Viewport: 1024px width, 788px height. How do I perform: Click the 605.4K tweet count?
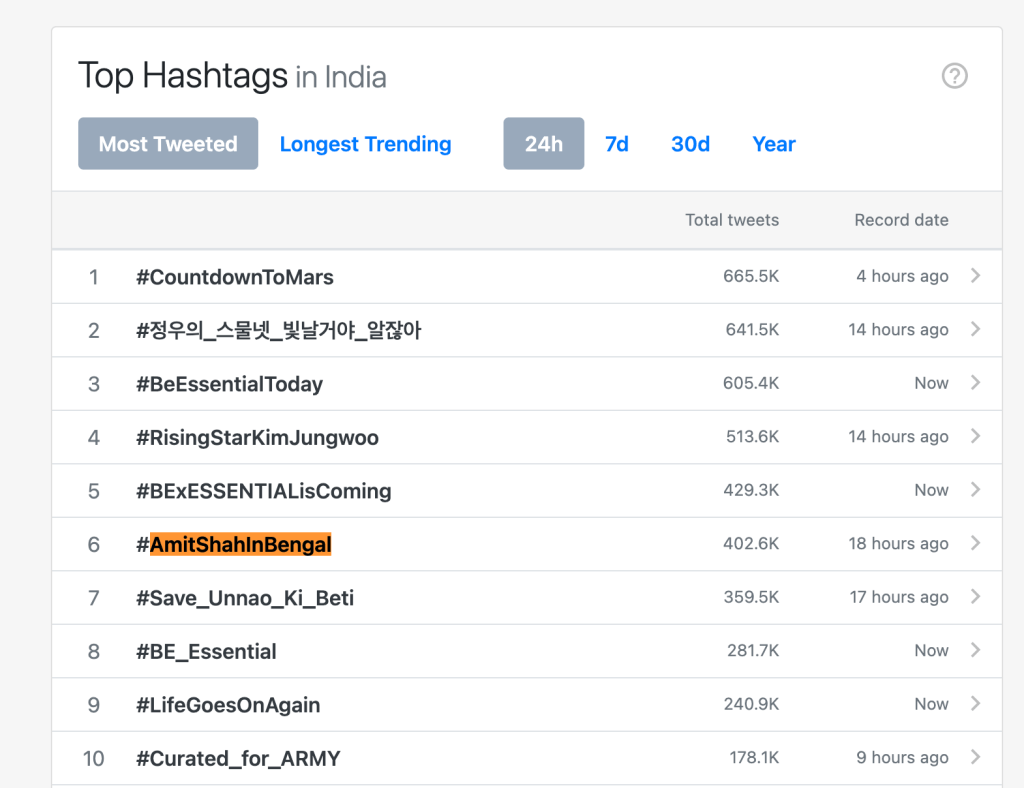pyautogui.click(x=751, y=383)
